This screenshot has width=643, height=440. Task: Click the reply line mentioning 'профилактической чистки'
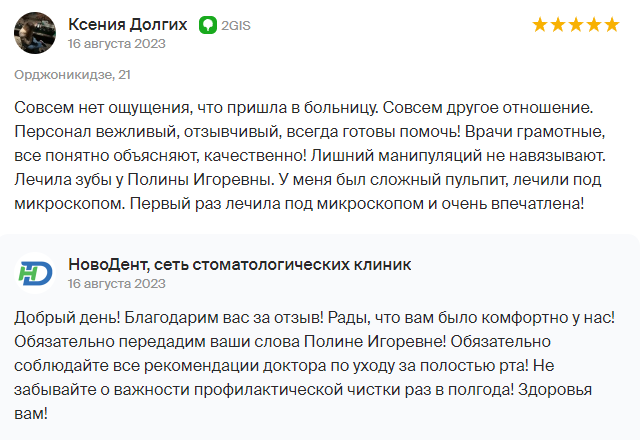click(x=303, y=389)
